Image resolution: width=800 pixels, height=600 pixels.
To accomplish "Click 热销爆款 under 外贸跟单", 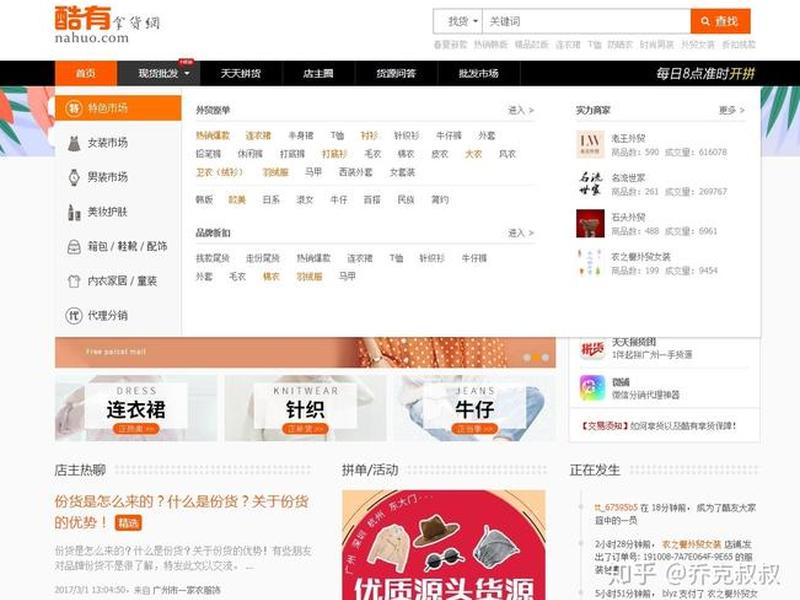I will tap(213, 136).
